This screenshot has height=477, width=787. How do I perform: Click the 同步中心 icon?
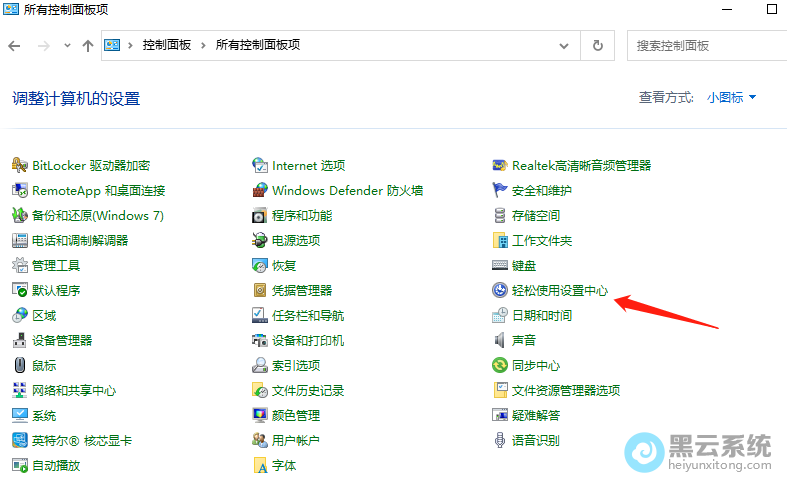click(499, 365)
